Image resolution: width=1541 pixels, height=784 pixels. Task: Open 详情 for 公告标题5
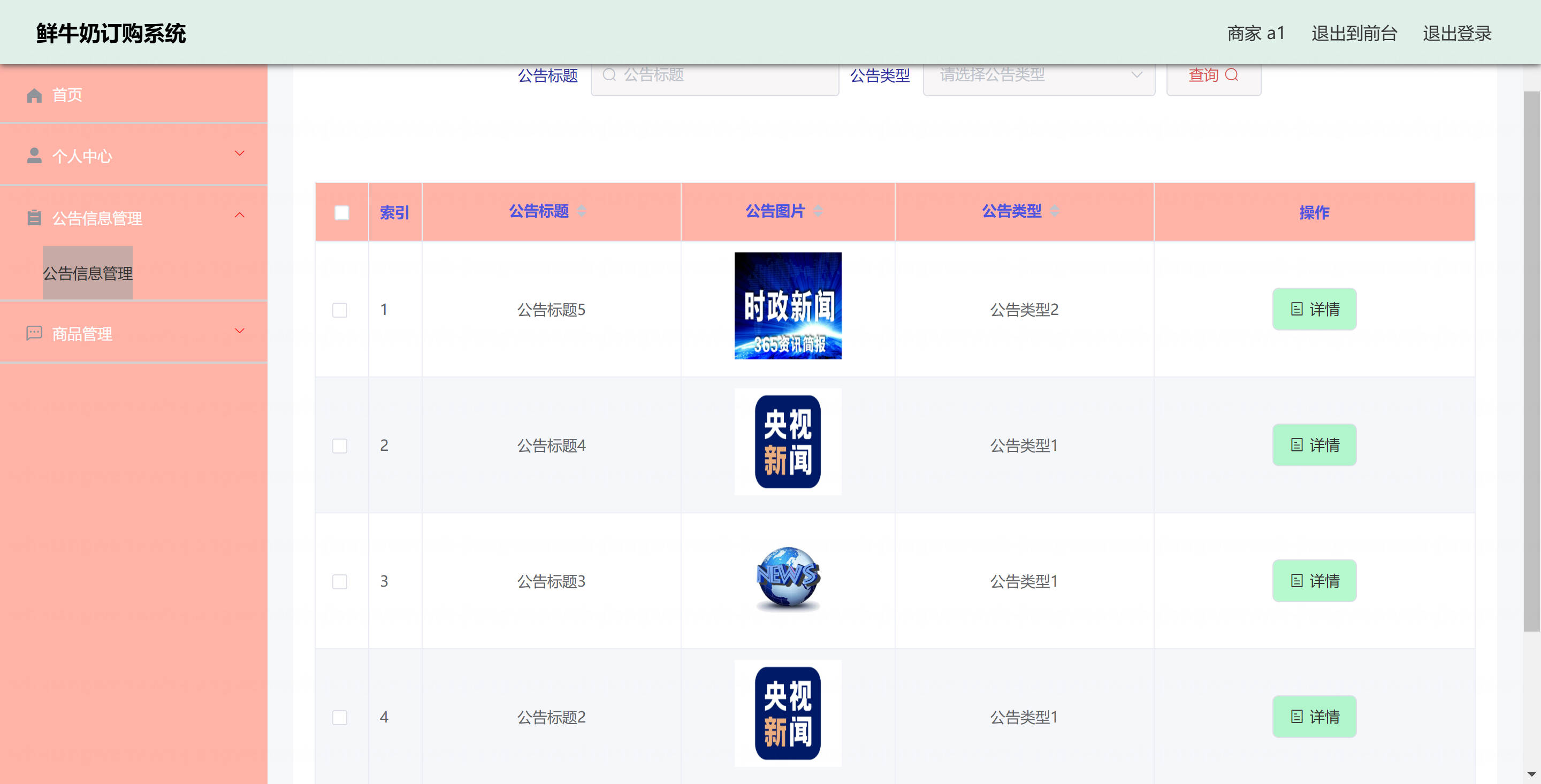point(1314,309)
